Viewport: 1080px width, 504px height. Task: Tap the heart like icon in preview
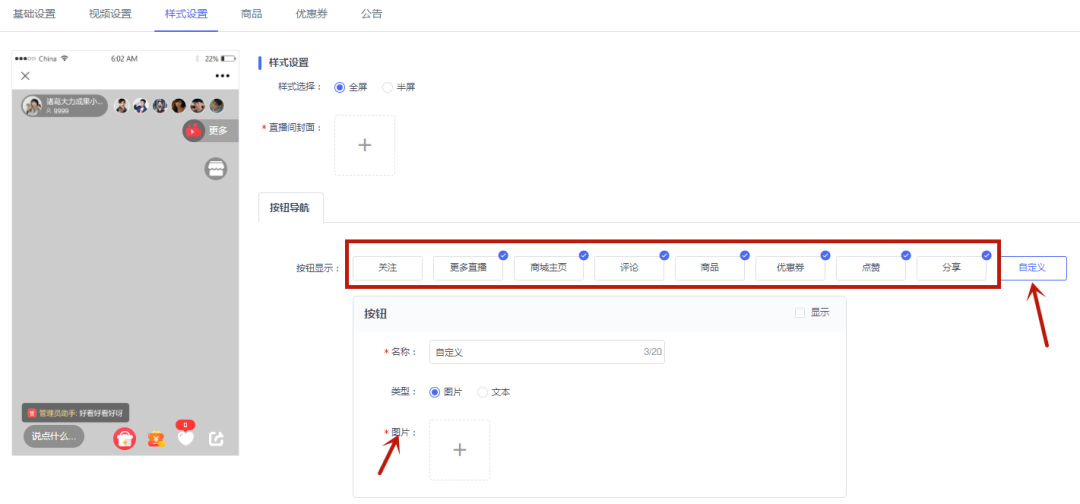click(x=186, y=436)
